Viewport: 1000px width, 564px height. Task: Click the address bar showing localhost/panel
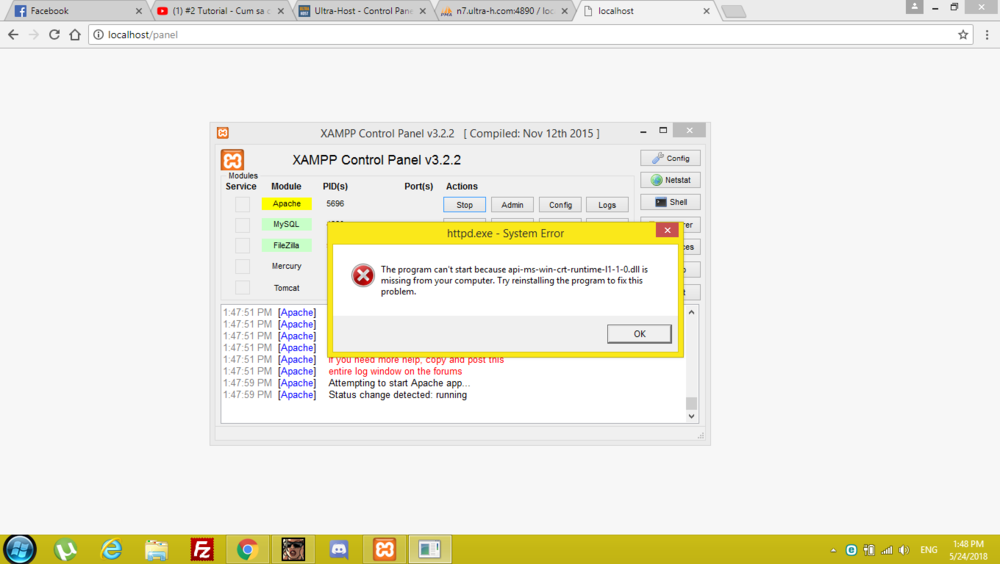point(529,34)
